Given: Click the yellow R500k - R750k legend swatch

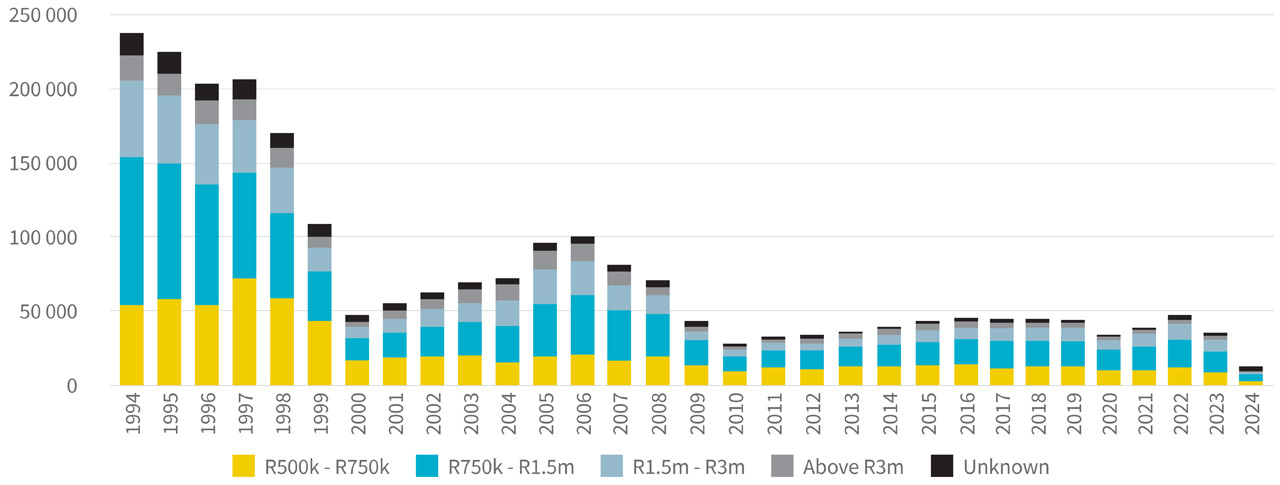Looking at the screenshot, I should (244, 466).
